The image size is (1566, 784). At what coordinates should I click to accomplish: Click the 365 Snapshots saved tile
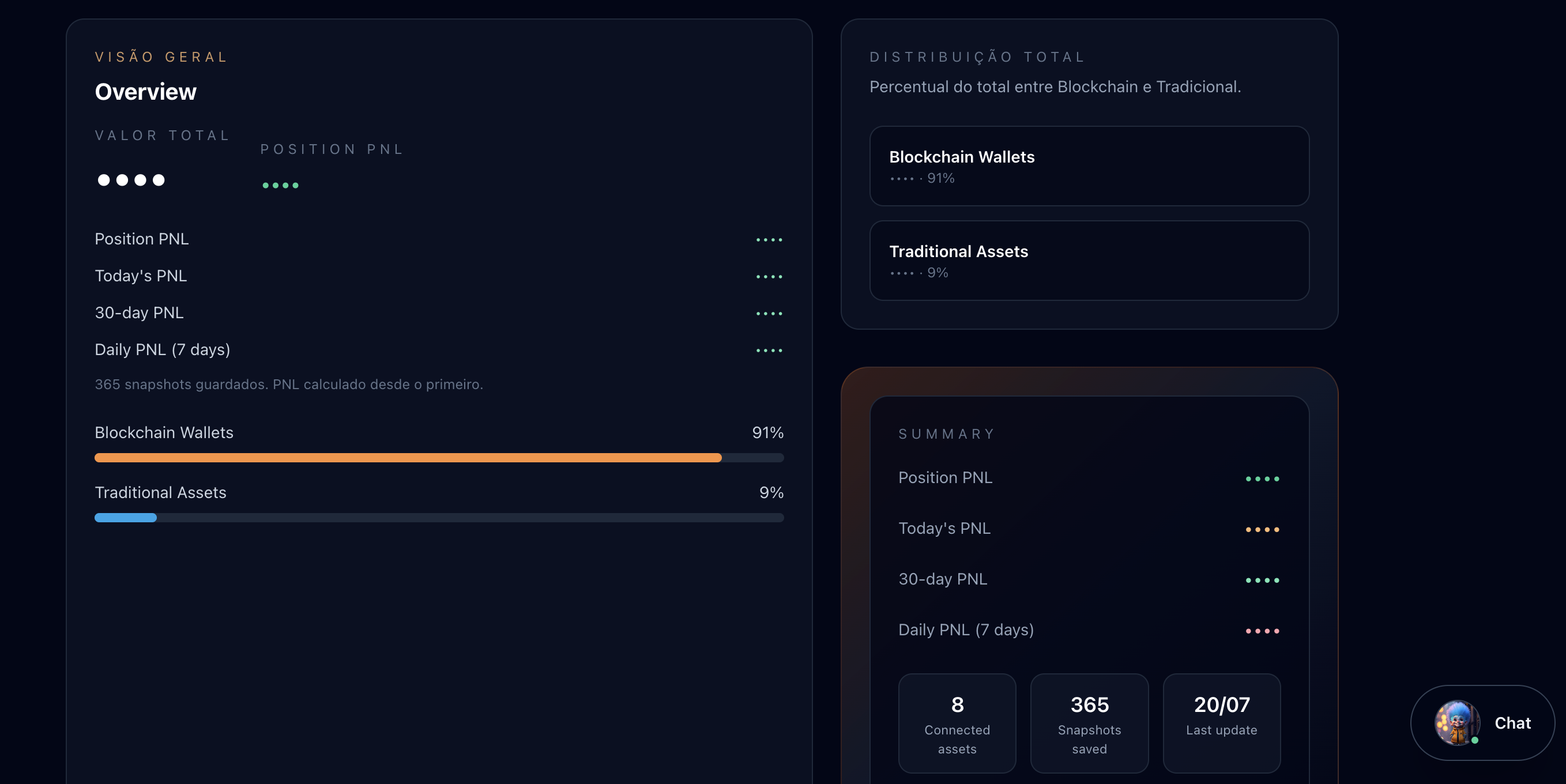[1089, 723]
